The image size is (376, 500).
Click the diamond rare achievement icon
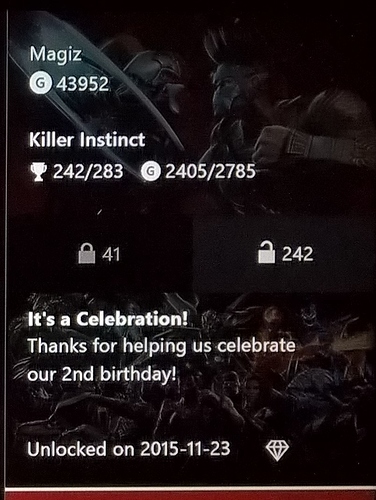click(277, 450)
